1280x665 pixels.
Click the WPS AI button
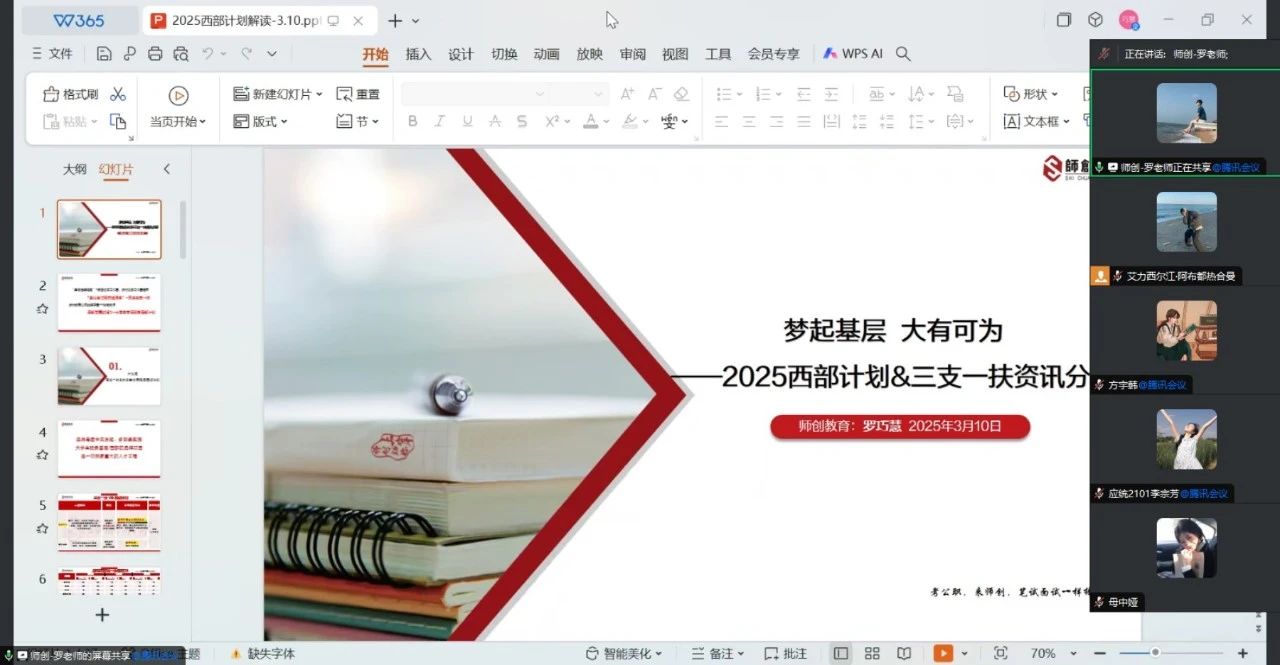coord(853,54)
